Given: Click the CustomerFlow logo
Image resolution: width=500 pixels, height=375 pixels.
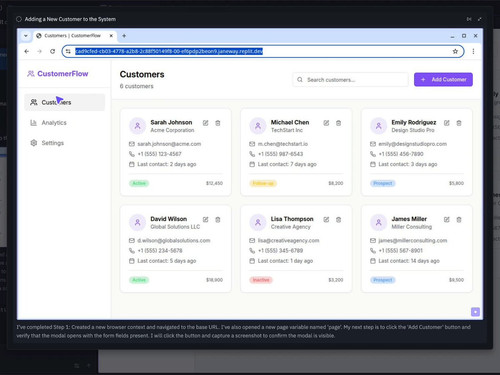Looking at the screenshot, I should click(x=58, y=74).
